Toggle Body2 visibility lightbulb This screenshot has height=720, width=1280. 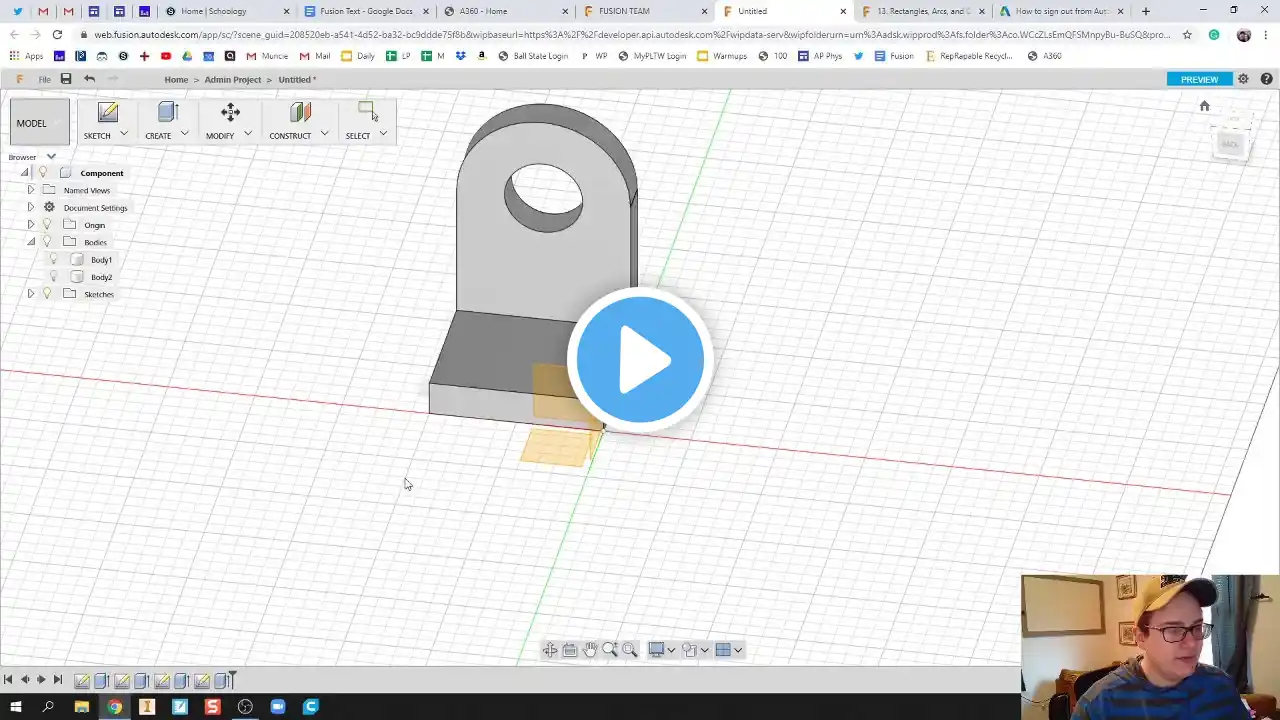(55, 277)
